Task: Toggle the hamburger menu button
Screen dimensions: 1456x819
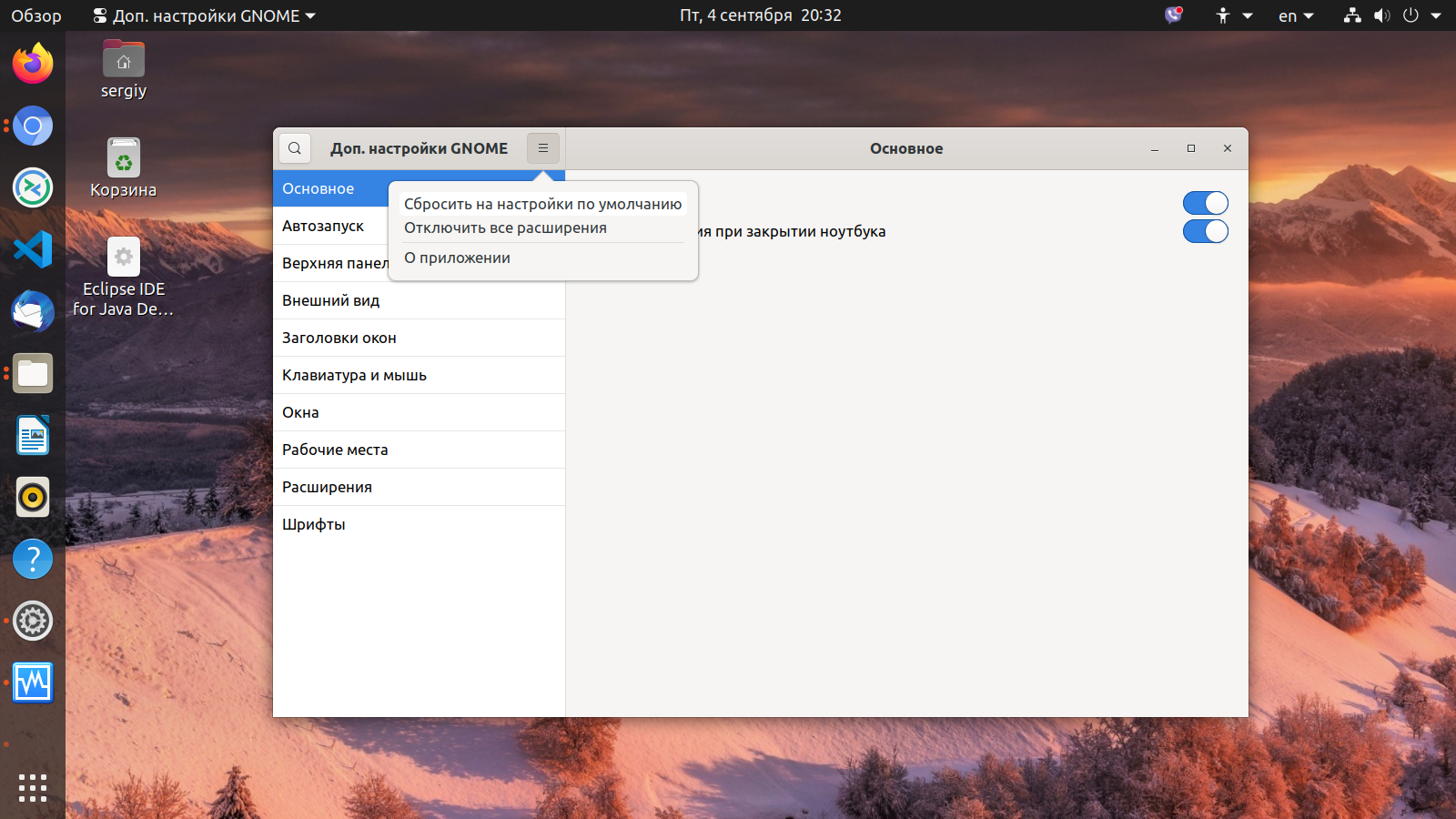Action: (x=543, y=148)
